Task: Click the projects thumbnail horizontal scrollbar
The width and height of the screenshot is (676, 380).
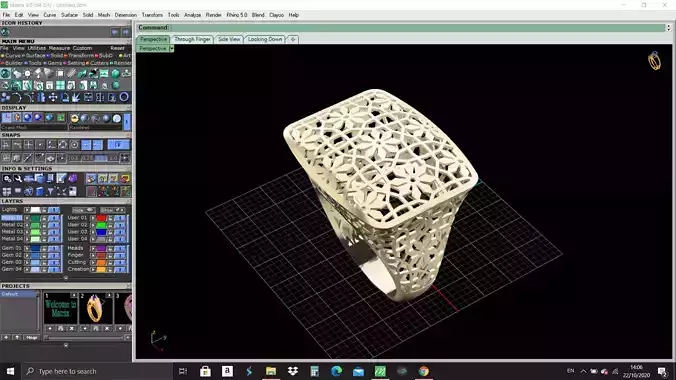Action: (84, 338)
